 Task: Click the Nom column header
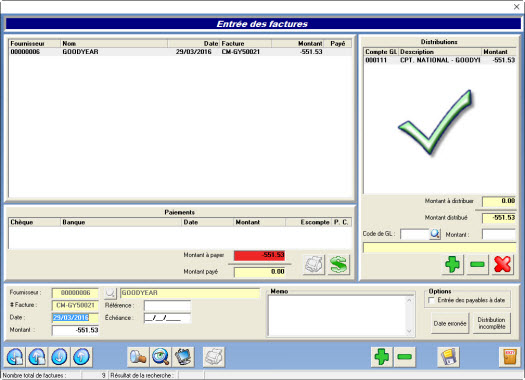tap(114, 44)
